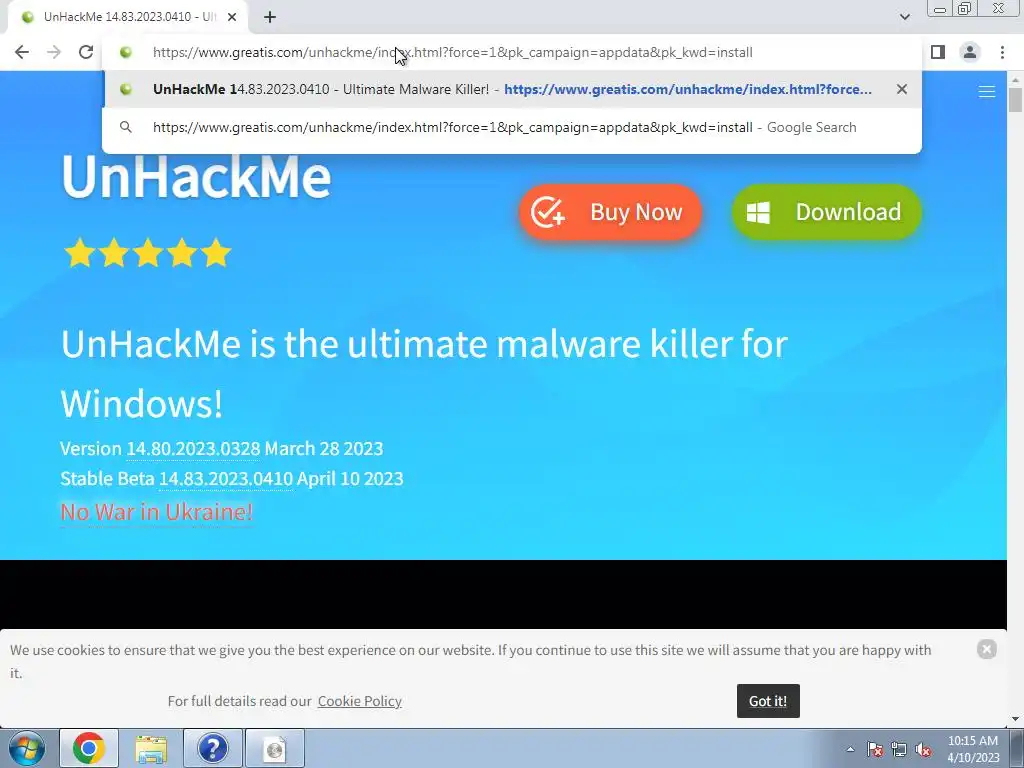The width and height of the screenshot is (1024, 768).
Task: Click the installer disc taskbar icon
Action: [274, 748]
